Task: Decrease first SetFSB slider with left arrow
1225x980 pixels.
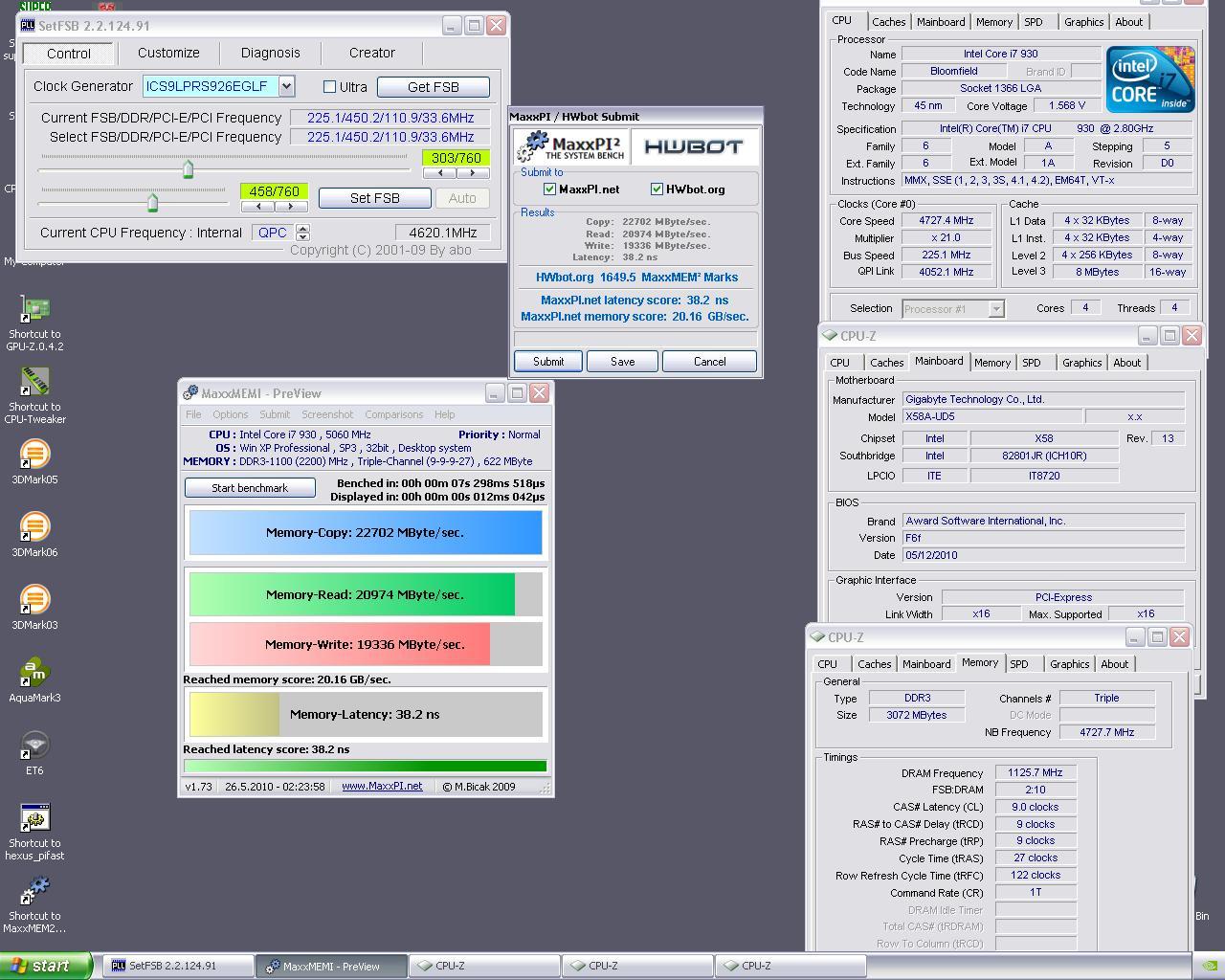Action: click(x=440, y=173)
